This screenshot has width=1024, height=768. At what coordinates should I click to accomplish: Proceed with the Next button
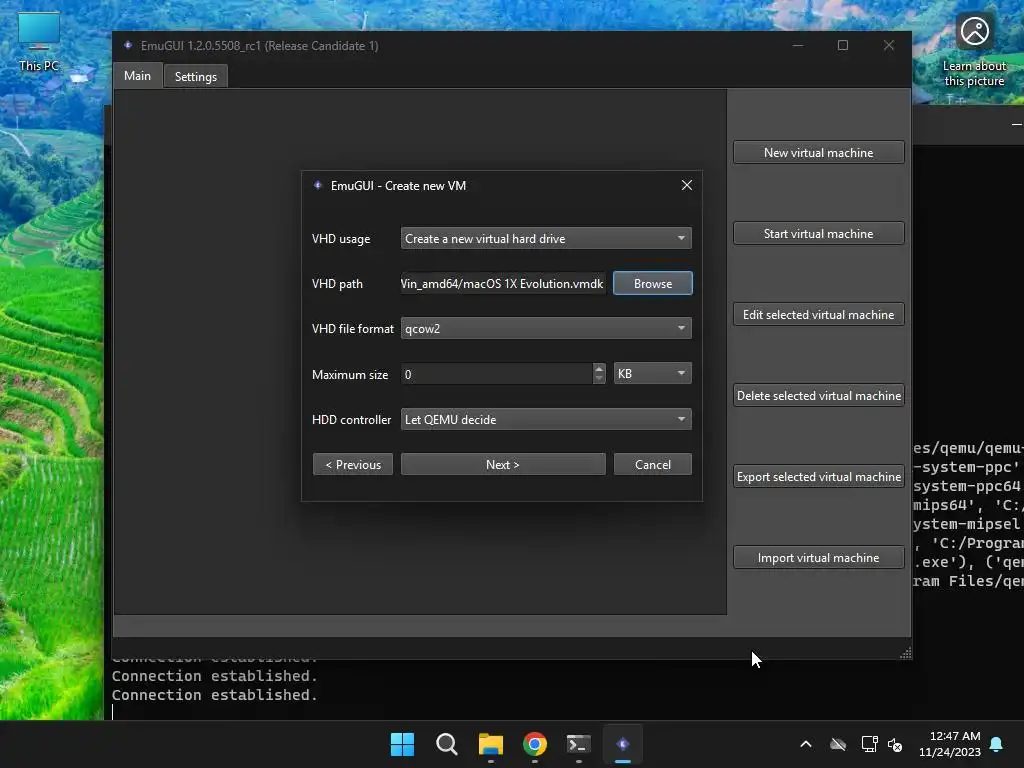point(503,464)
